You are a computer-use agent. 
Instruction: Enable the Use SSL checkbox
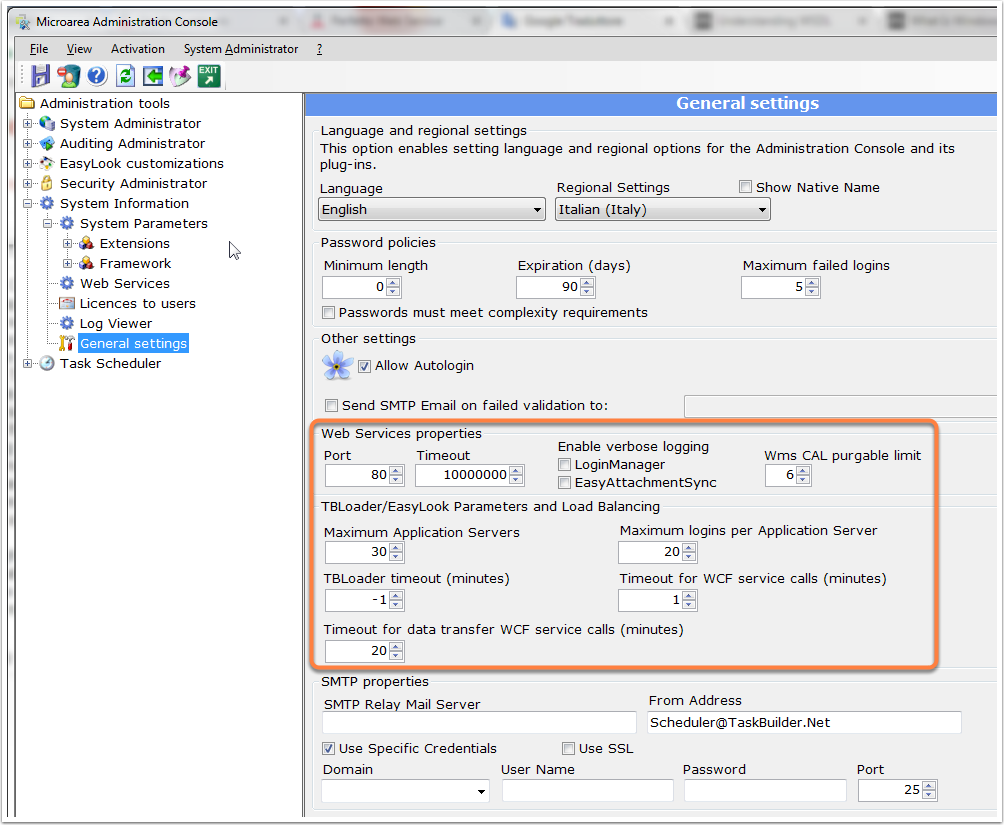coord(568,747)
